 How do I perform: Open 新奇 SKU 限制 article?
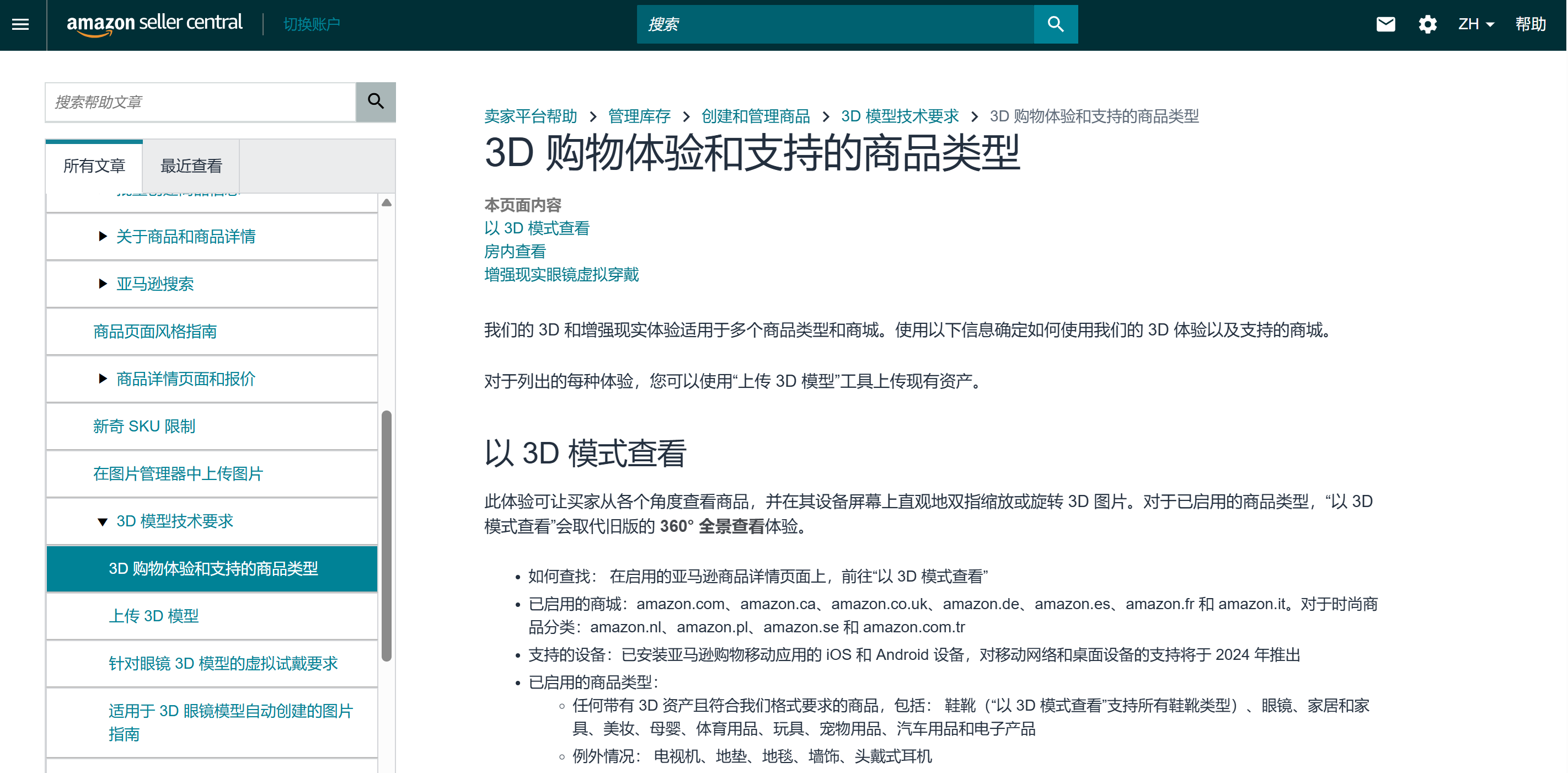(143, 427)
